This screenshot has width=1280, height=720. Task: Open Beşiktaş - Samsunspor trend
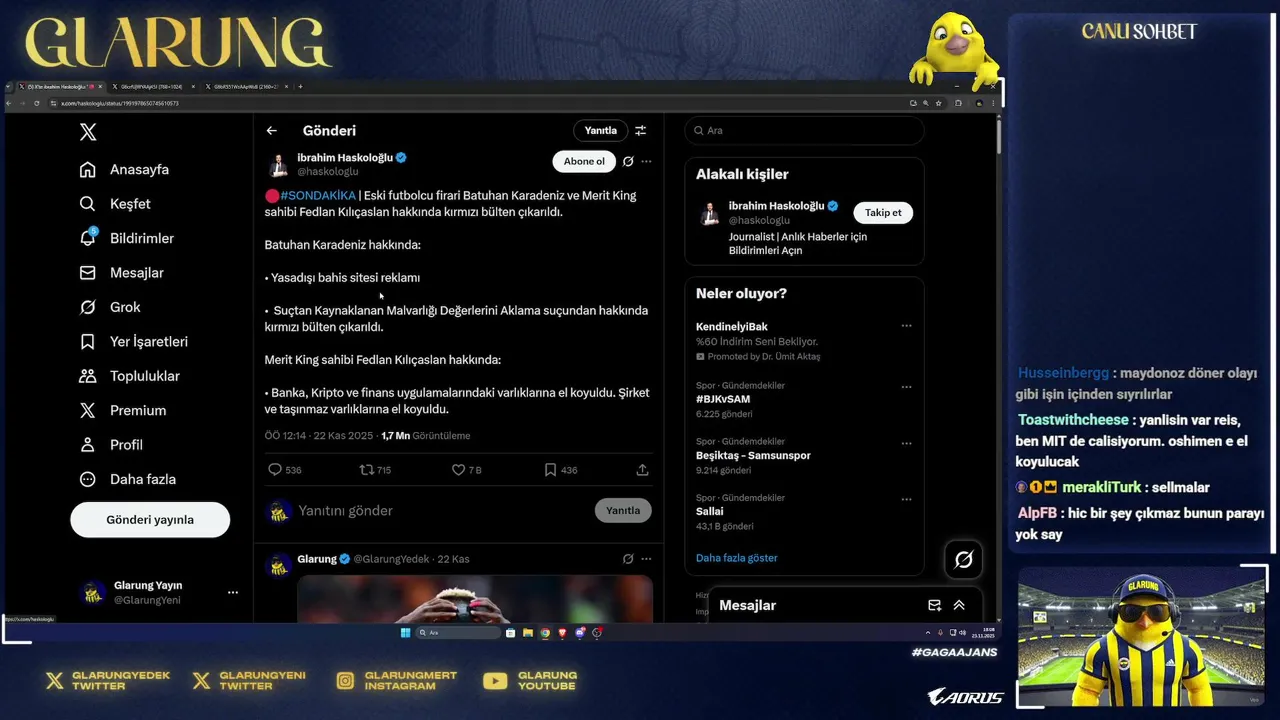click(x=753, y=455)
